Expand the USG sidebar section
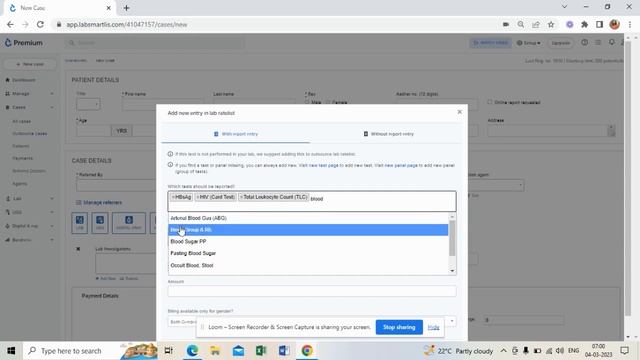 [x=29, y=212]
